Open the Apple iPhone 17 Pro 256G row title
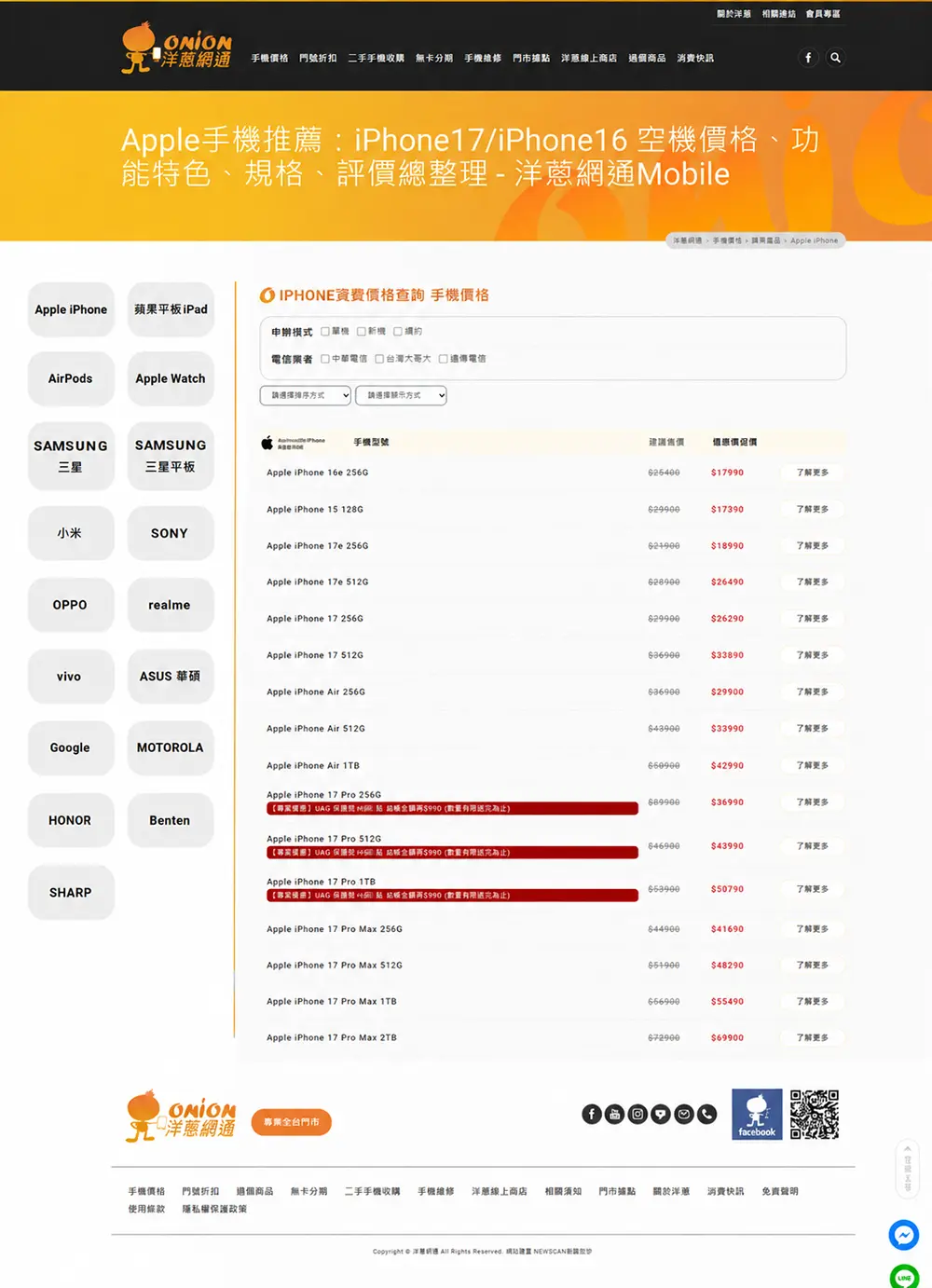The image size is (932, 1288). (323, 795)
